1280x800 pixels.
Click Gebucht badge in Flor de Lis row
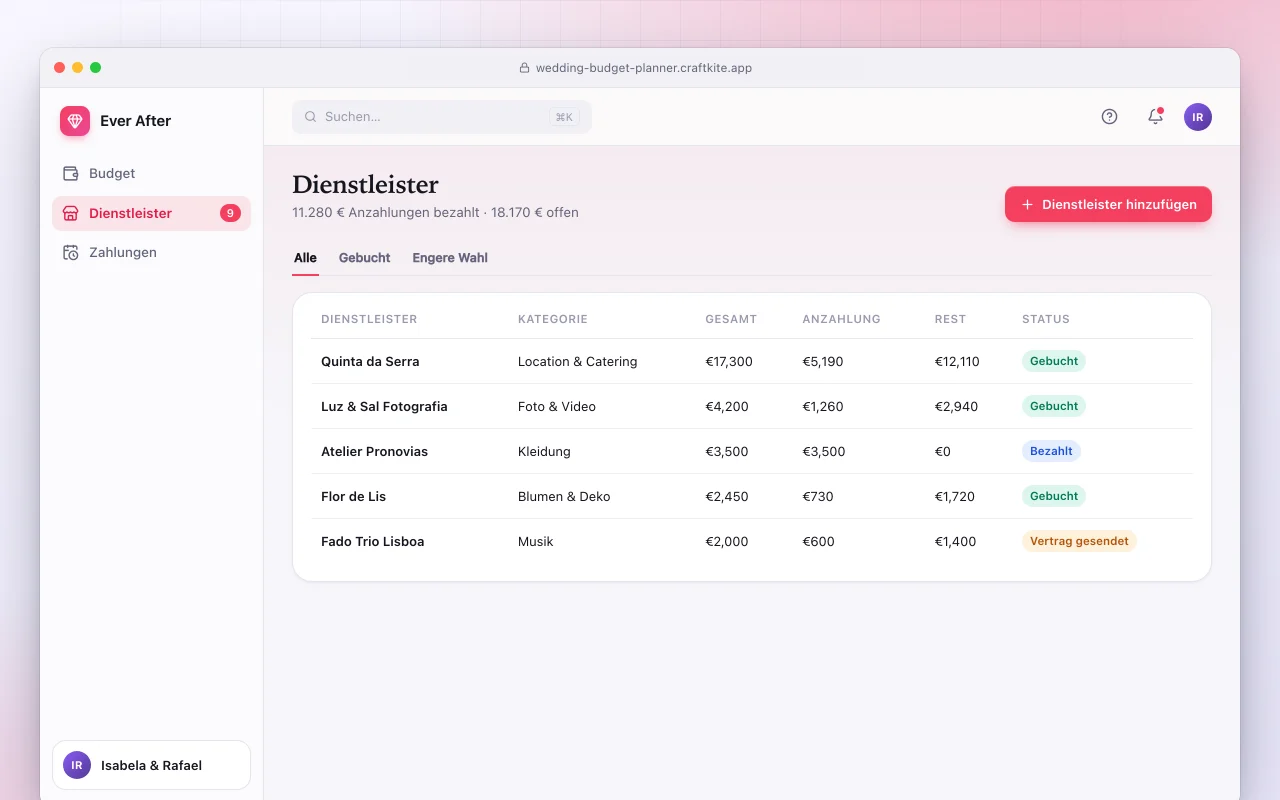coord(1054,496)
